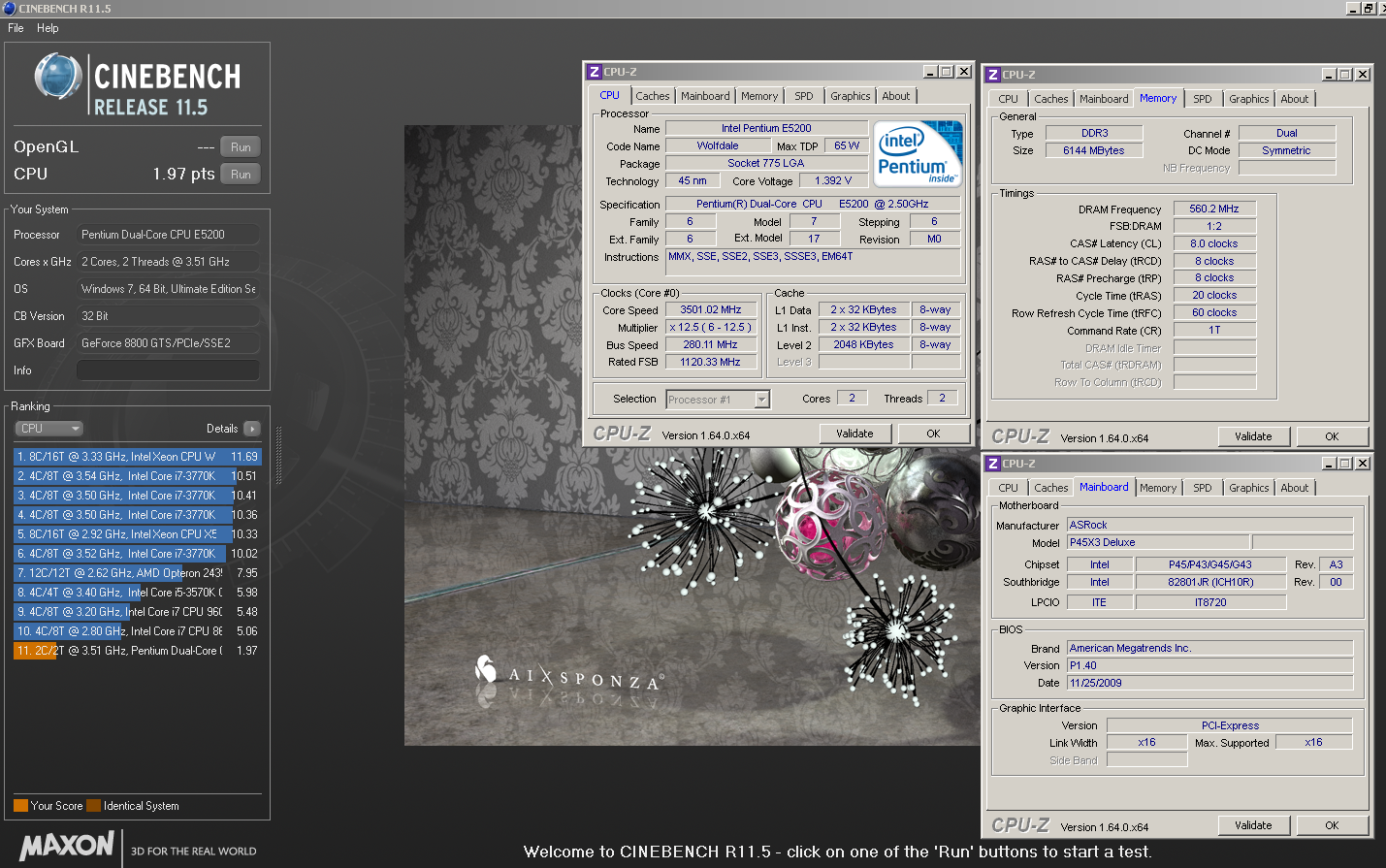Click the Cinebench panel resize grip handle

click(x=278, y=456)
